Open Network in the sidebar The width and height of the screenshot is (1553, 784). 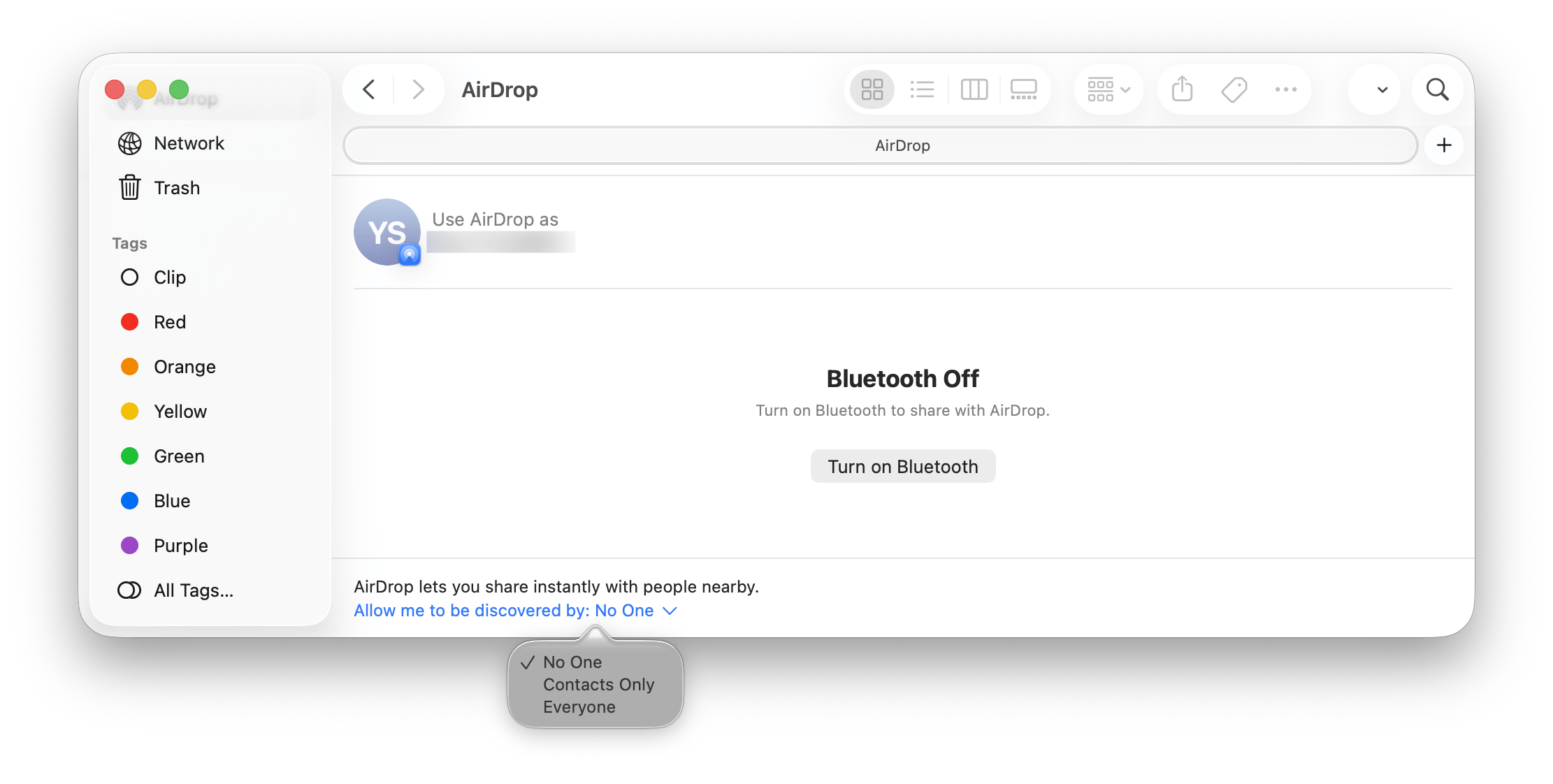189,143
